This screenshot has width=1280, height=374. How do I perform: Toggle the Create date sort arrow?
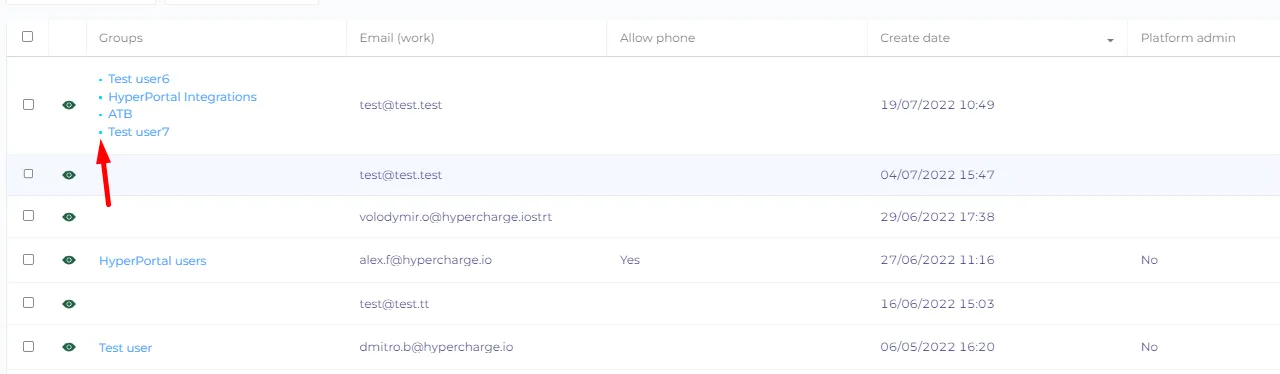(x=1110, y=40)
